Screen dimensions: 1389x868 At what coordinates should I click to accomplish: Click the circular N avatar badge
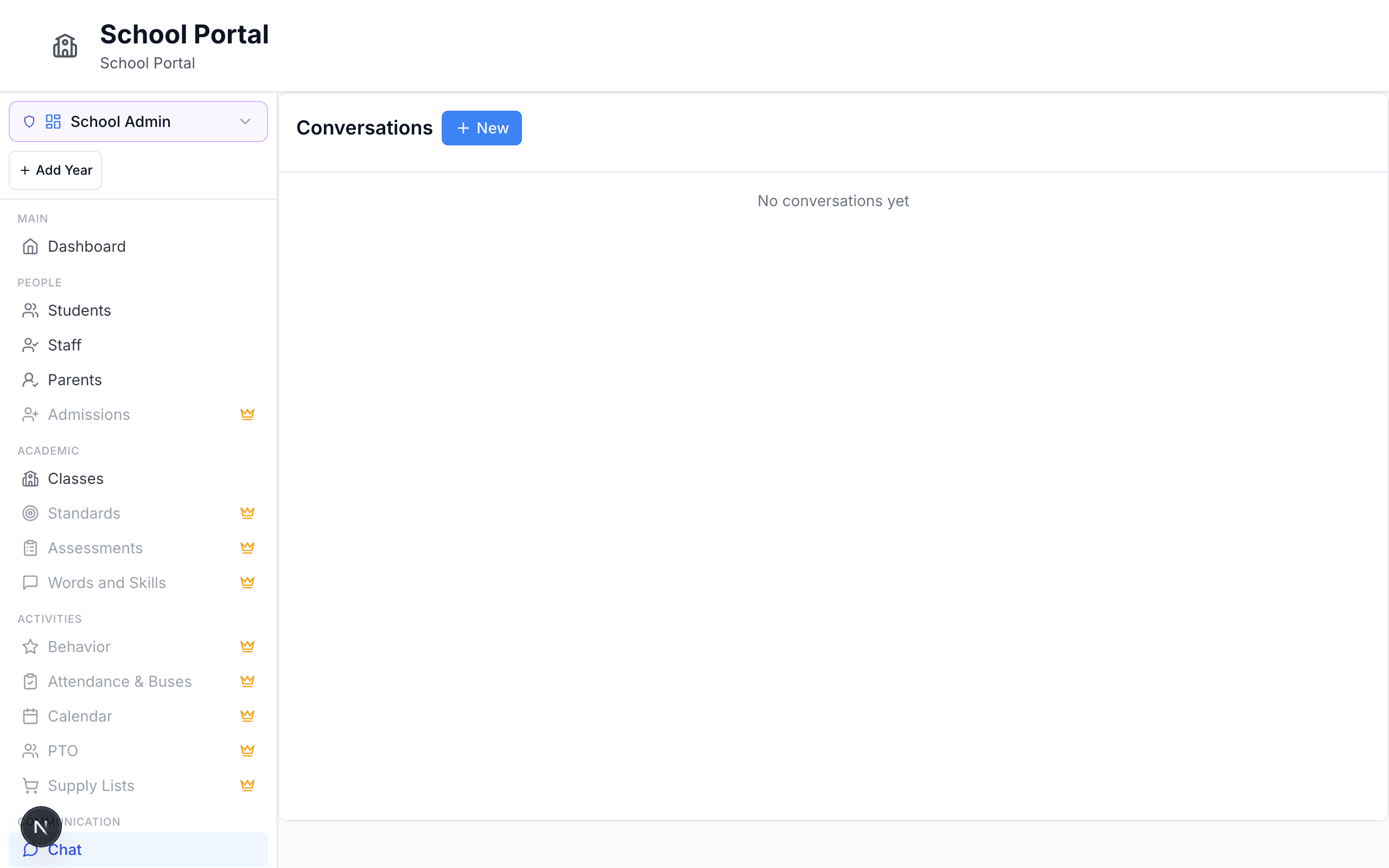(40, 827)
